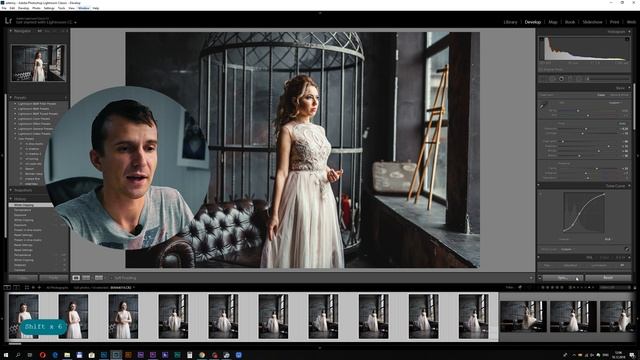
Task: Go forward using filmstrip right arrow
Action: (39, 288)
